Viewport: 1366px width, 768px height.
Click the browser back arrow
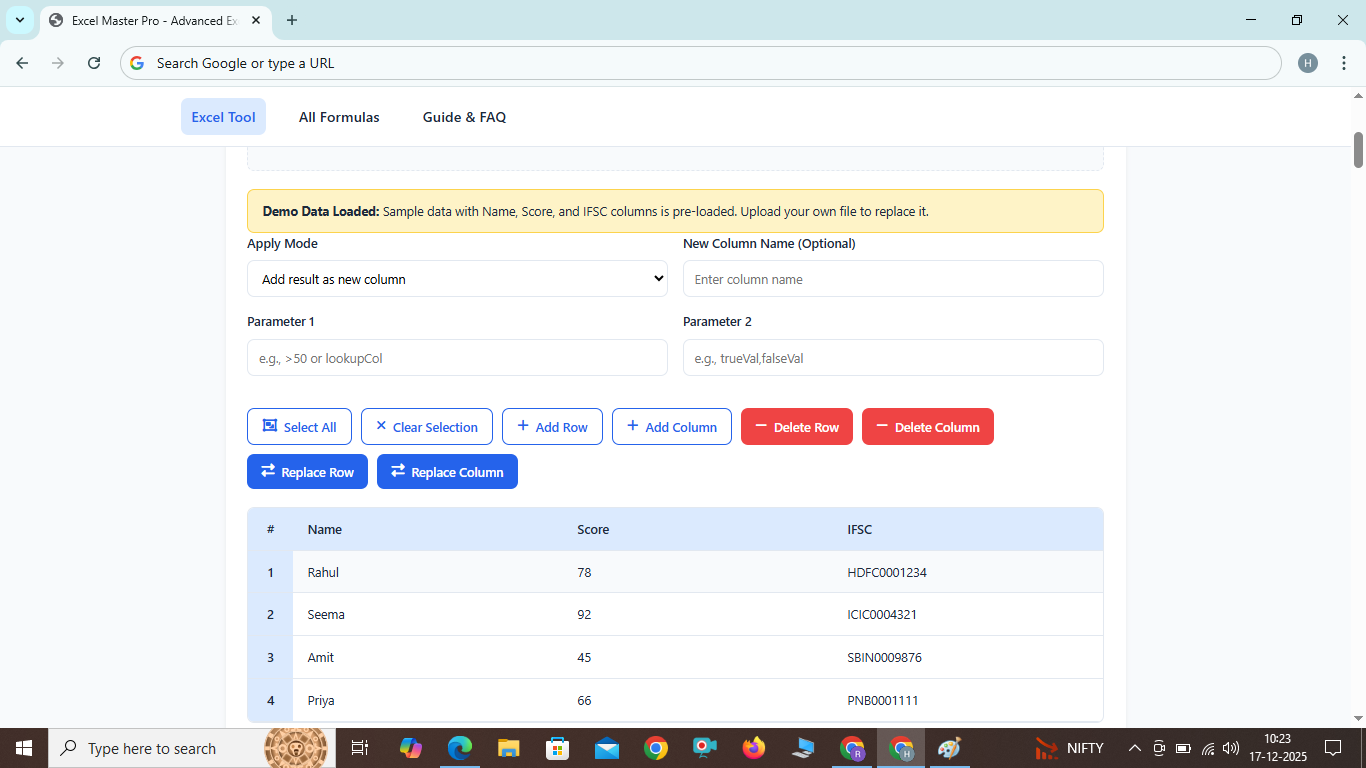(22, 62)
